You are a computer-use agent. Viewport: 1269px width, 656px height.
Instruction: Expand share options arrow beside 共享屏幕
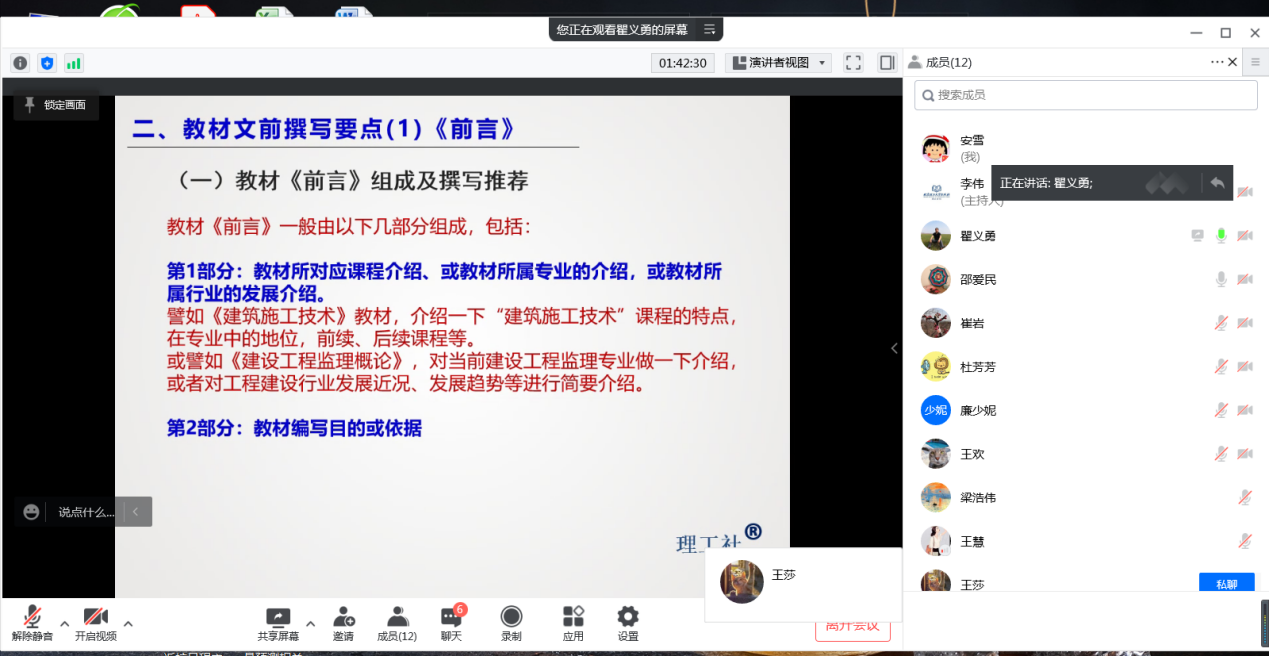310,623
